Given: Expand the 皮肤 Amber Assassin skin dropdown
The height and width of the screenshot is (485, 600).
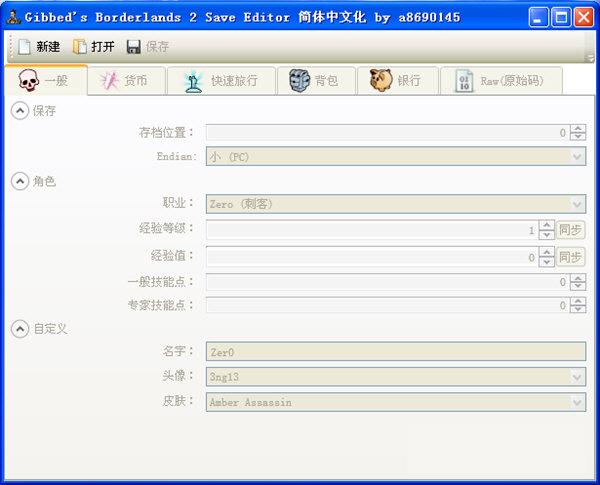Looking at the screenshot, I should 577,402.
